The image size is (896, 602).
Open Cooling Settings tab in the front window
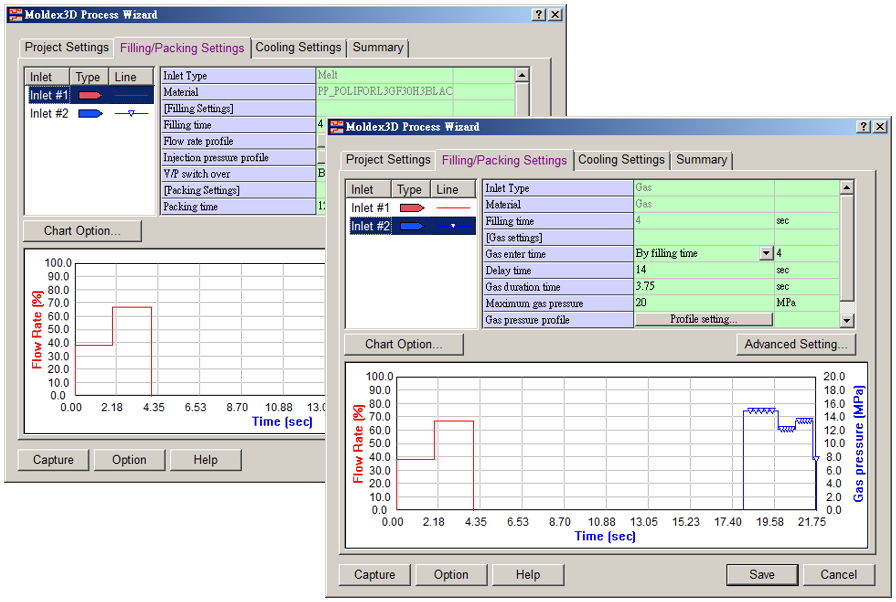[x=621, y=160]
